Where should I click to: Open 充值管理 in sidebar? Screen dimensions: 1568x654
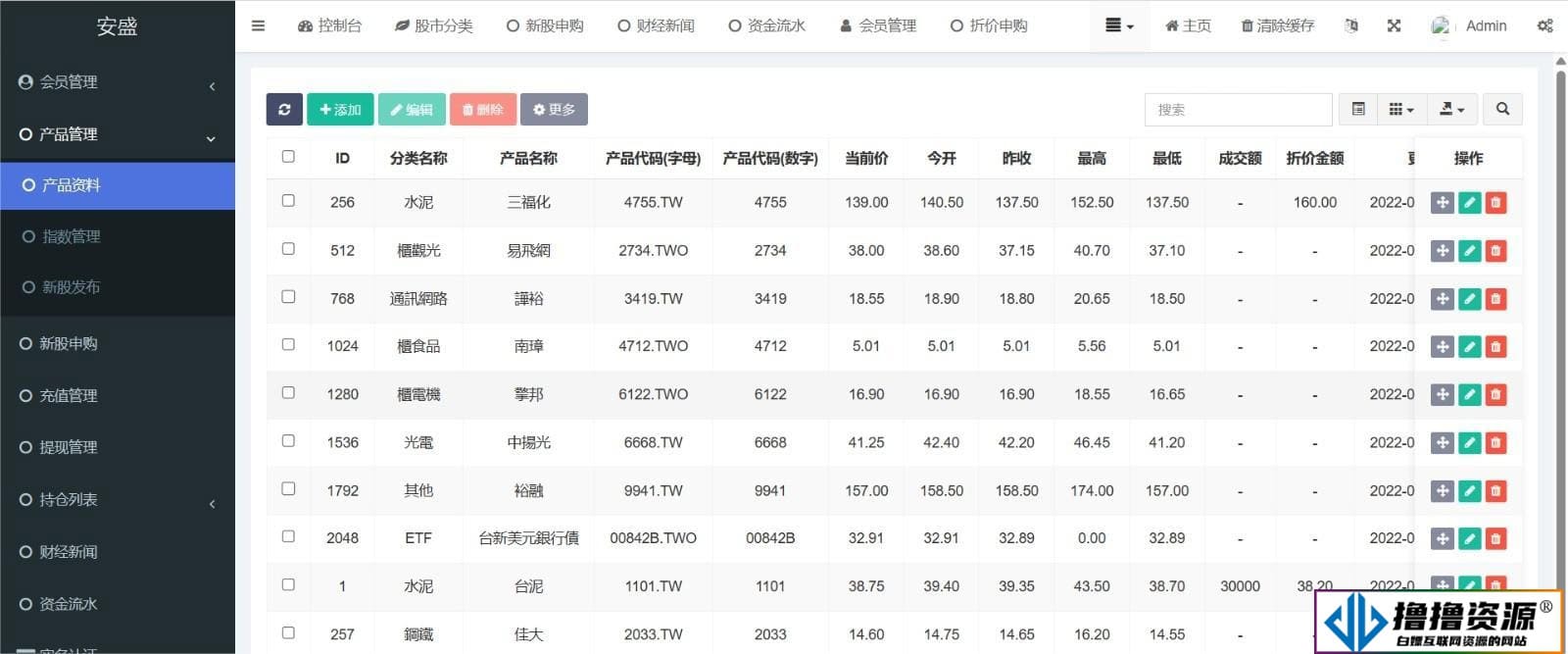118,396
